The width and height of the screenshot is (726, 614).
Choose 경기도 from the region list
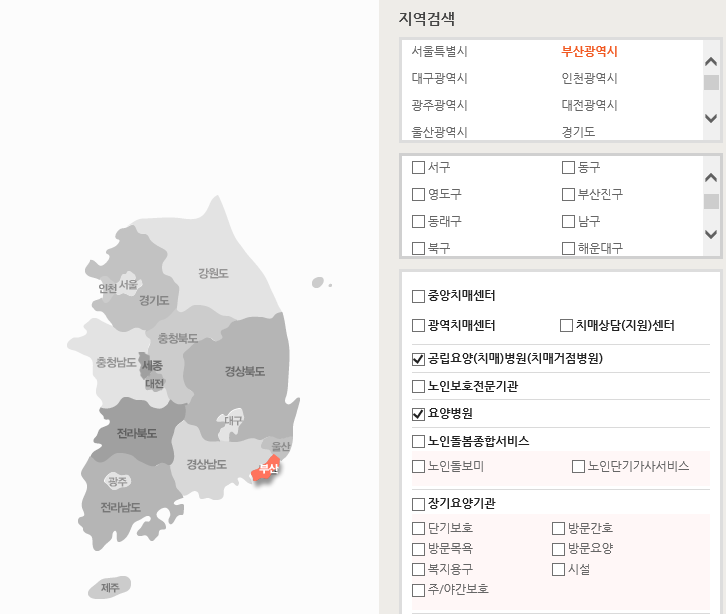tap(578, 132)
